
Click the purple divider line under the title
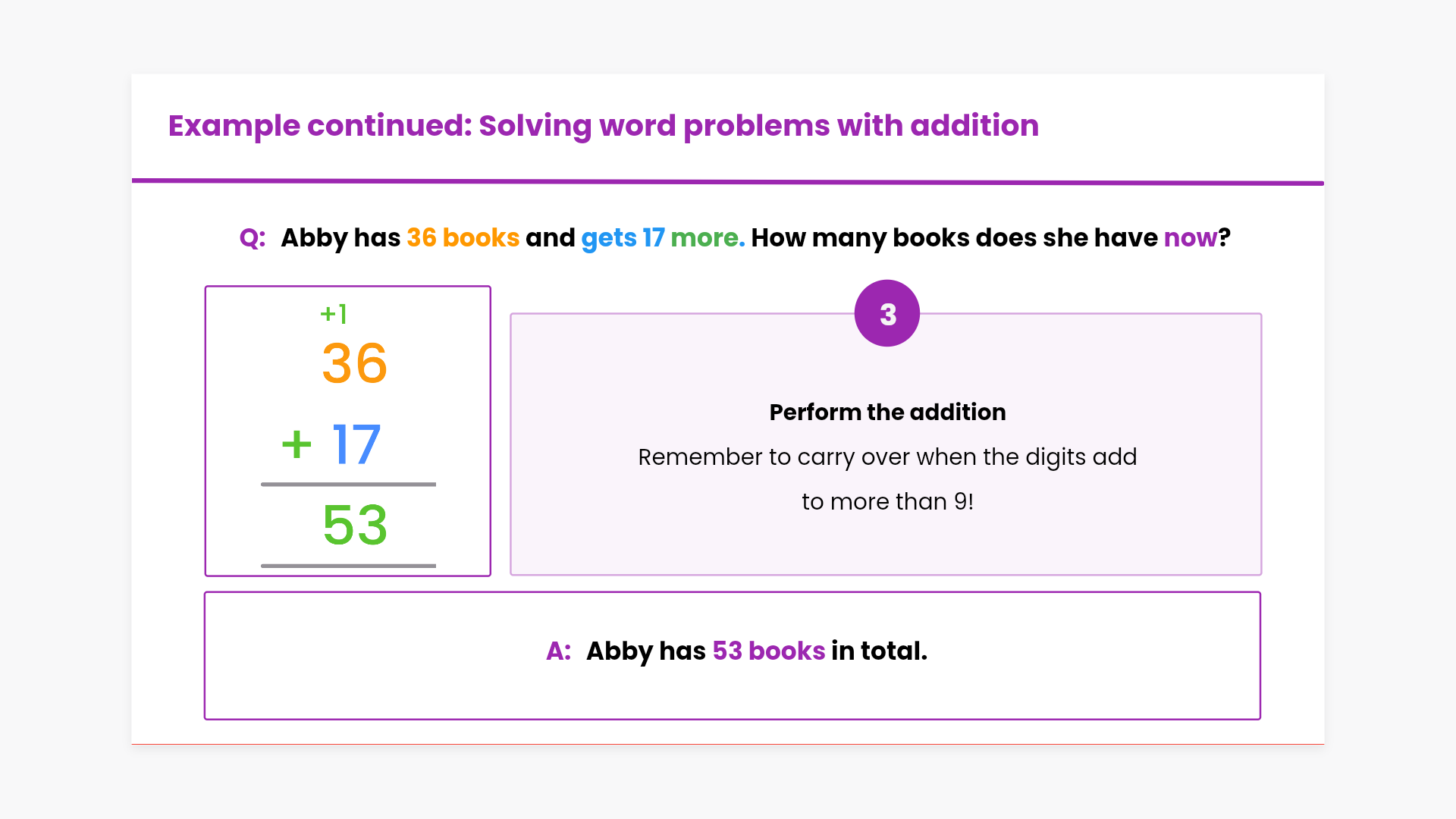[728, 182]
